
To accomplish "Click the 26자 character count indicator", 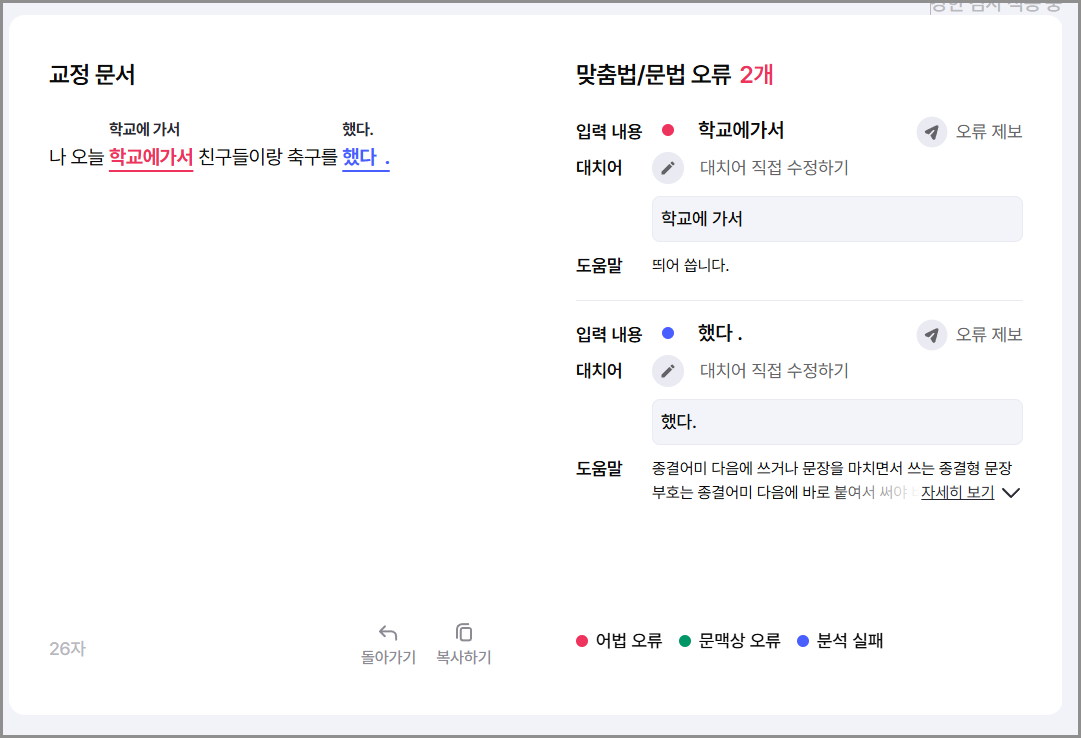I will [67, 649].
